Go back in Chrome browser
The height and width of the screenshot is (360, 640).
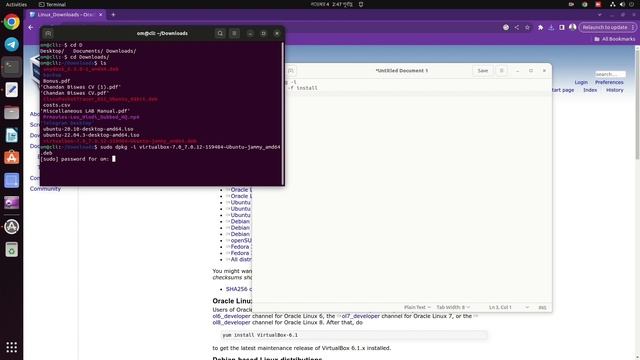[31, 27]
